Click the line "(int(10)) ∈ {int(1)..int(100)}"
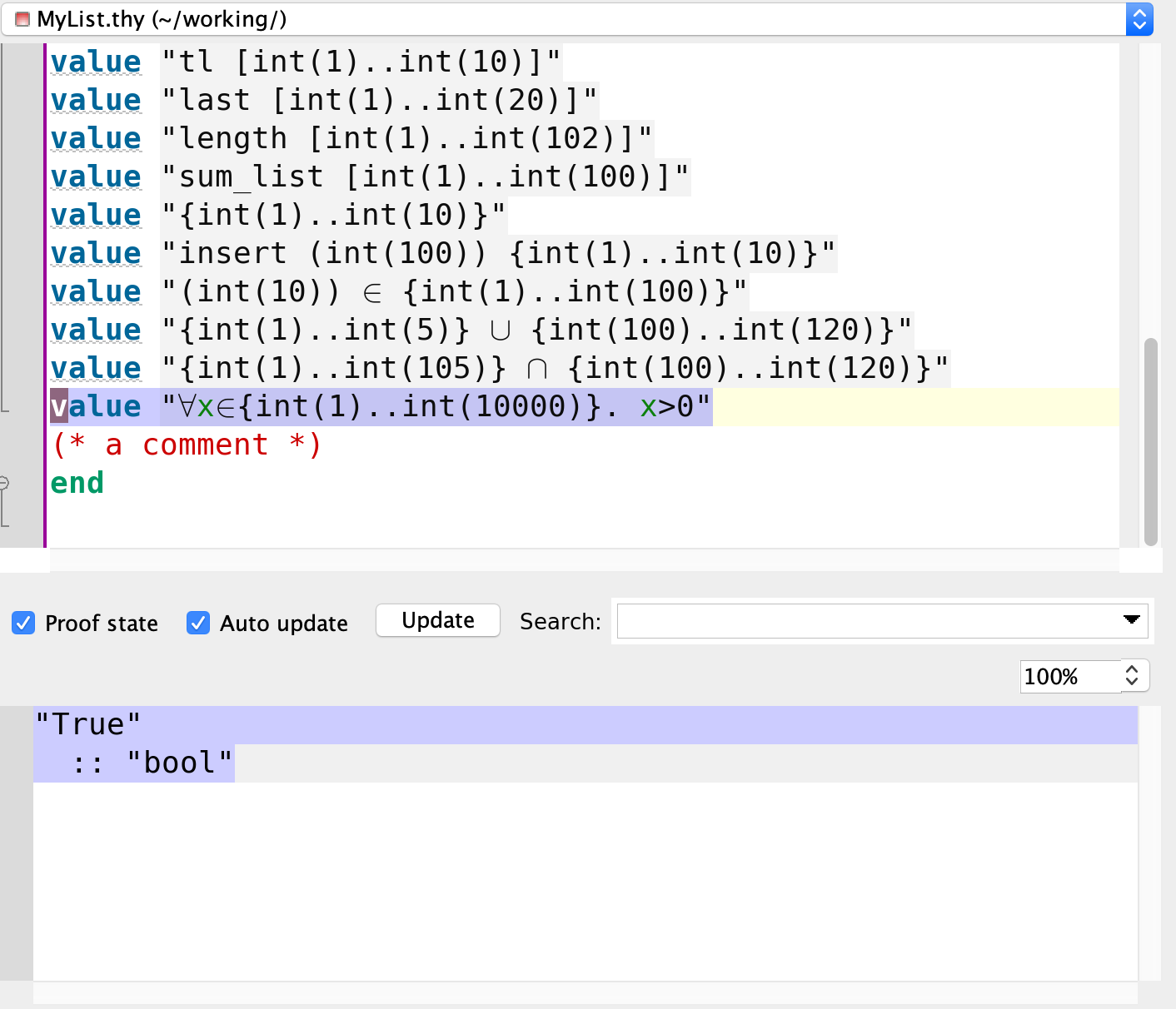 click(399, 291)
